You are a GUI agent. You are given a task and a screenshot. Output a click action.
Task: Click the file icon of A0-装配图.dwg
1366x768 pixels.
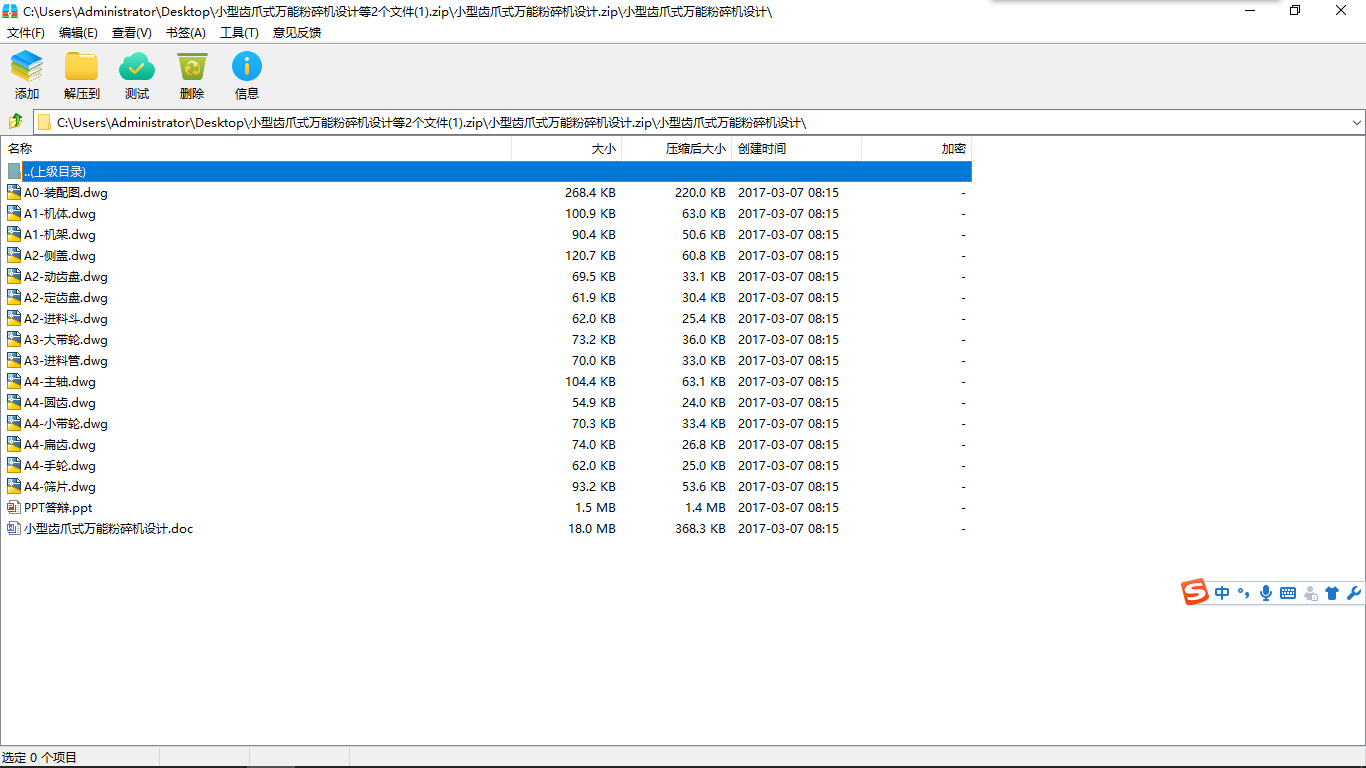[x=14, y=192]
